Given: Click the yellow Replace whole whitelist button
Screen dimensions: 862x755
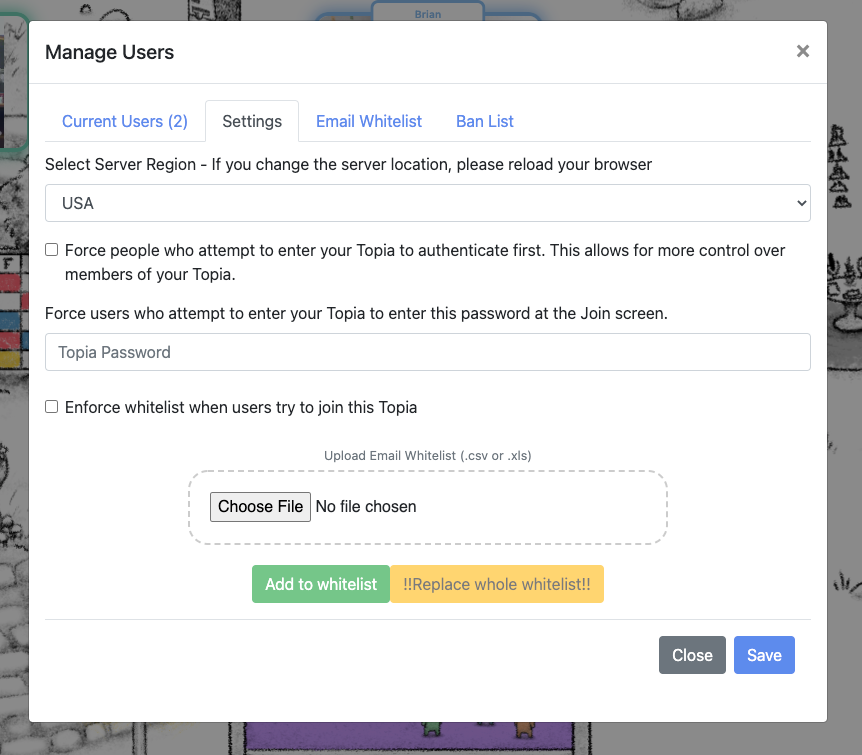Looking at the screenshot, I should [497, 584].
